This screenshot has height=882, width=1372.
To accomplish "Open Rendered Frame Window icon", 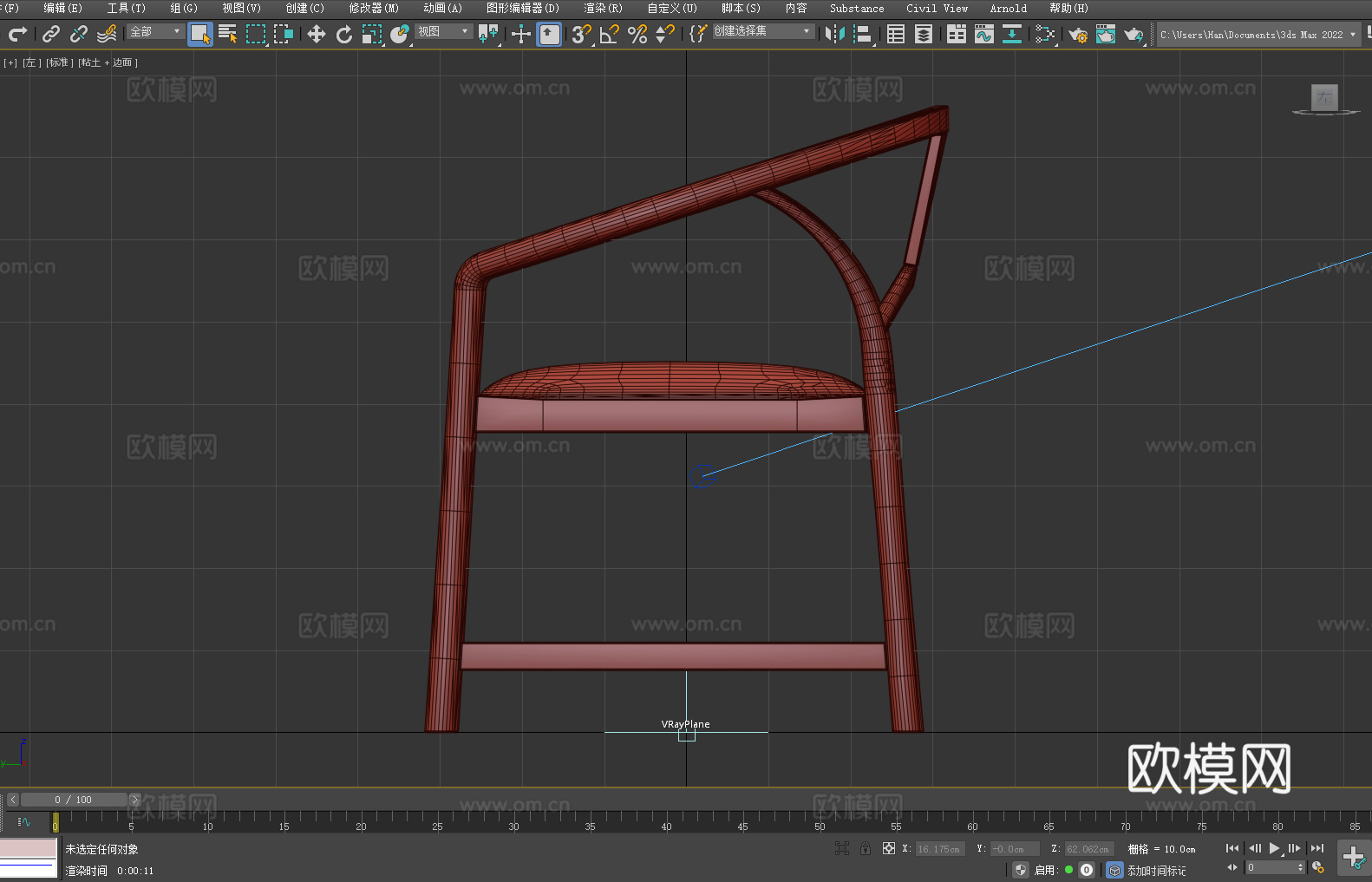I will 1106,34.
